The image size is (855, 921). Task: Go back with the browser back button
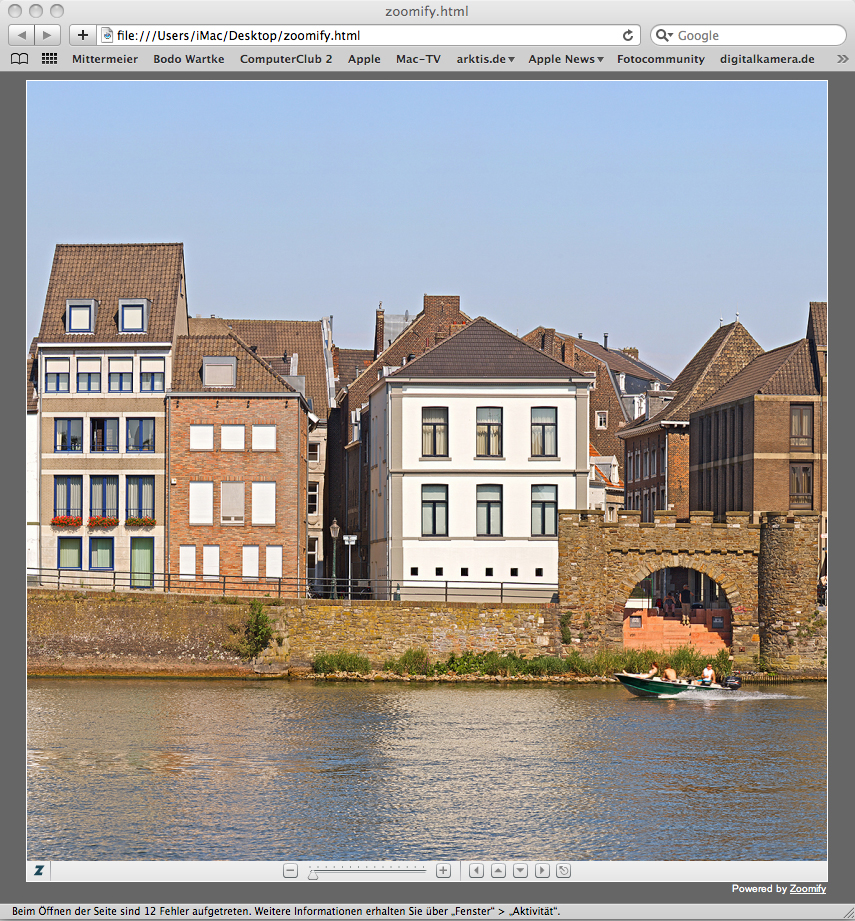pos(22,35)
